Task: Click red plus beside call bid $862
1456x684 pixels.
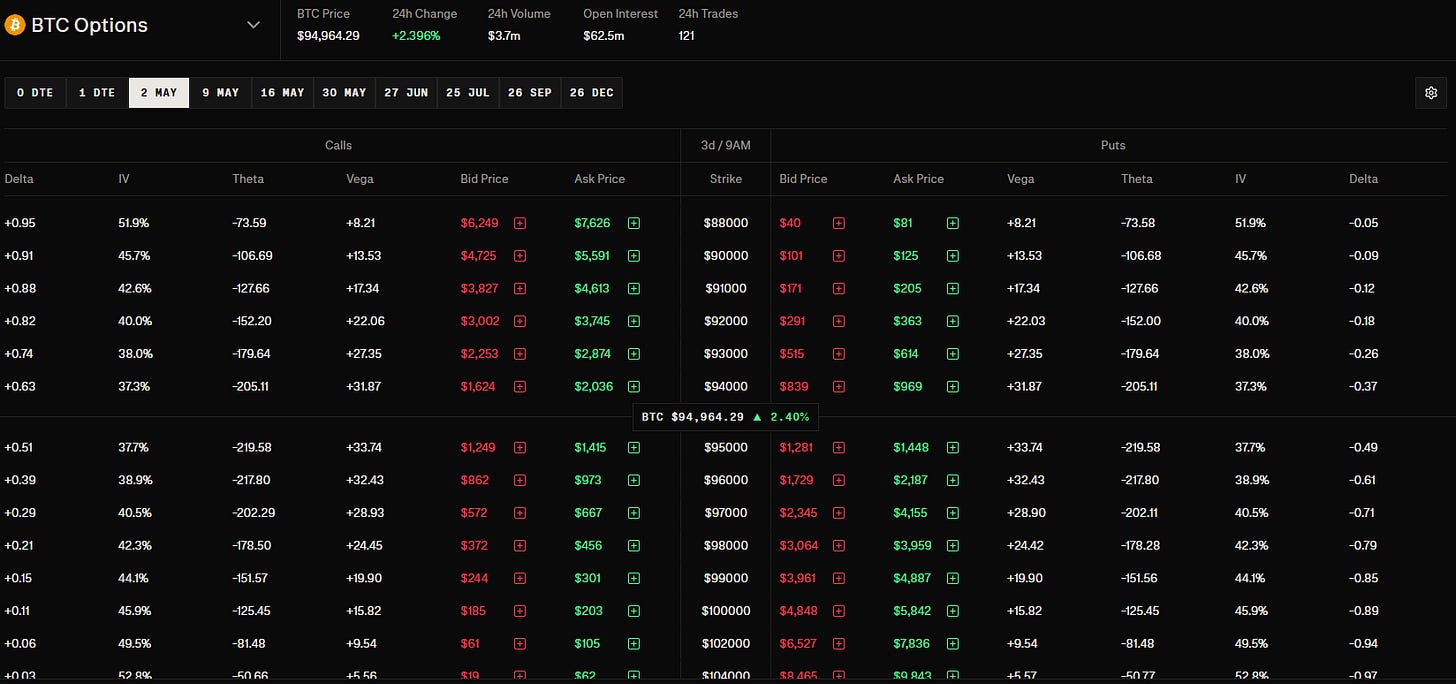Action: pyautogui.click(x=520, y=480)
